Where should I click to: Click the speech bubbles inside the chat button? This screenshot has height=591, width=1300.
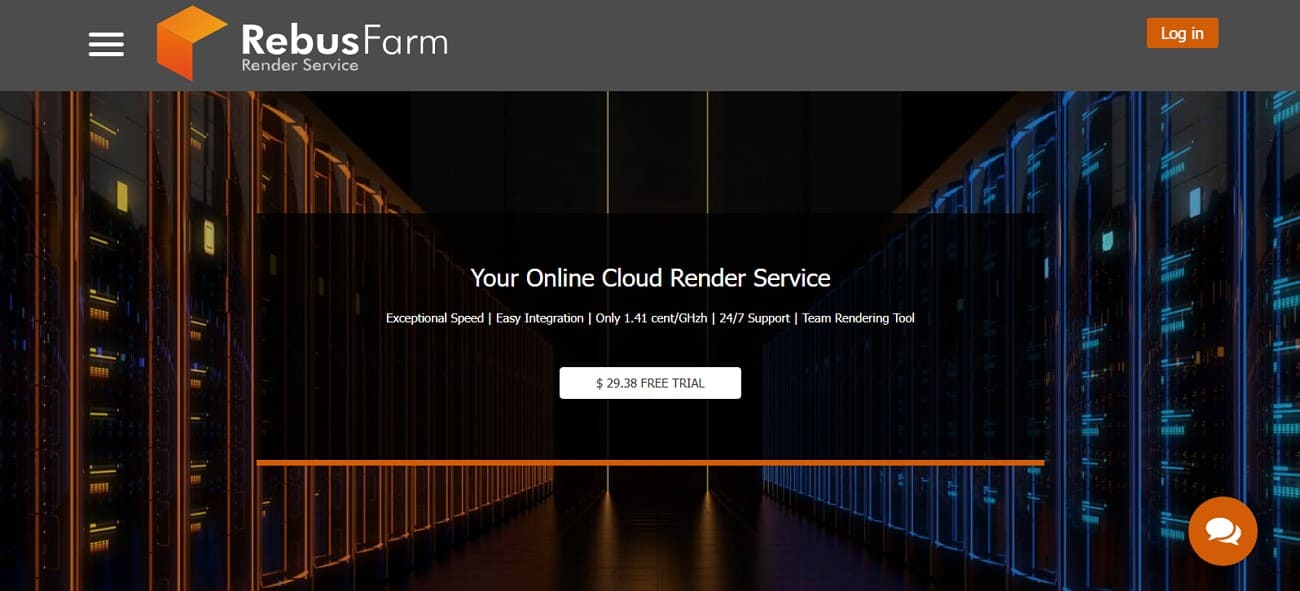[x=1223, y=530]
